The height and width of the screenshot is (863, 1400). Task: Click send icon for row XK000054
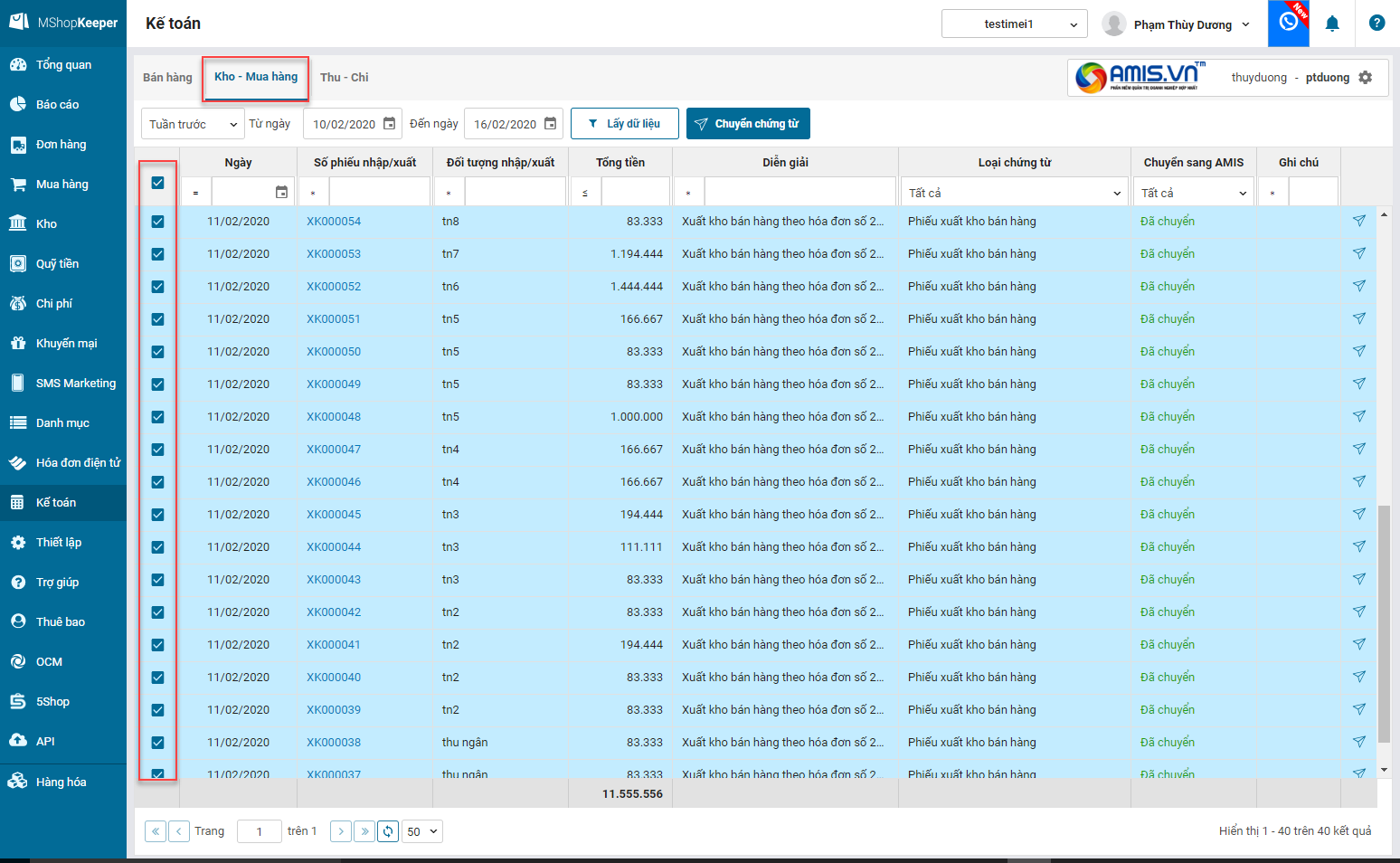pyautogui.click(x=1358, y=221)
